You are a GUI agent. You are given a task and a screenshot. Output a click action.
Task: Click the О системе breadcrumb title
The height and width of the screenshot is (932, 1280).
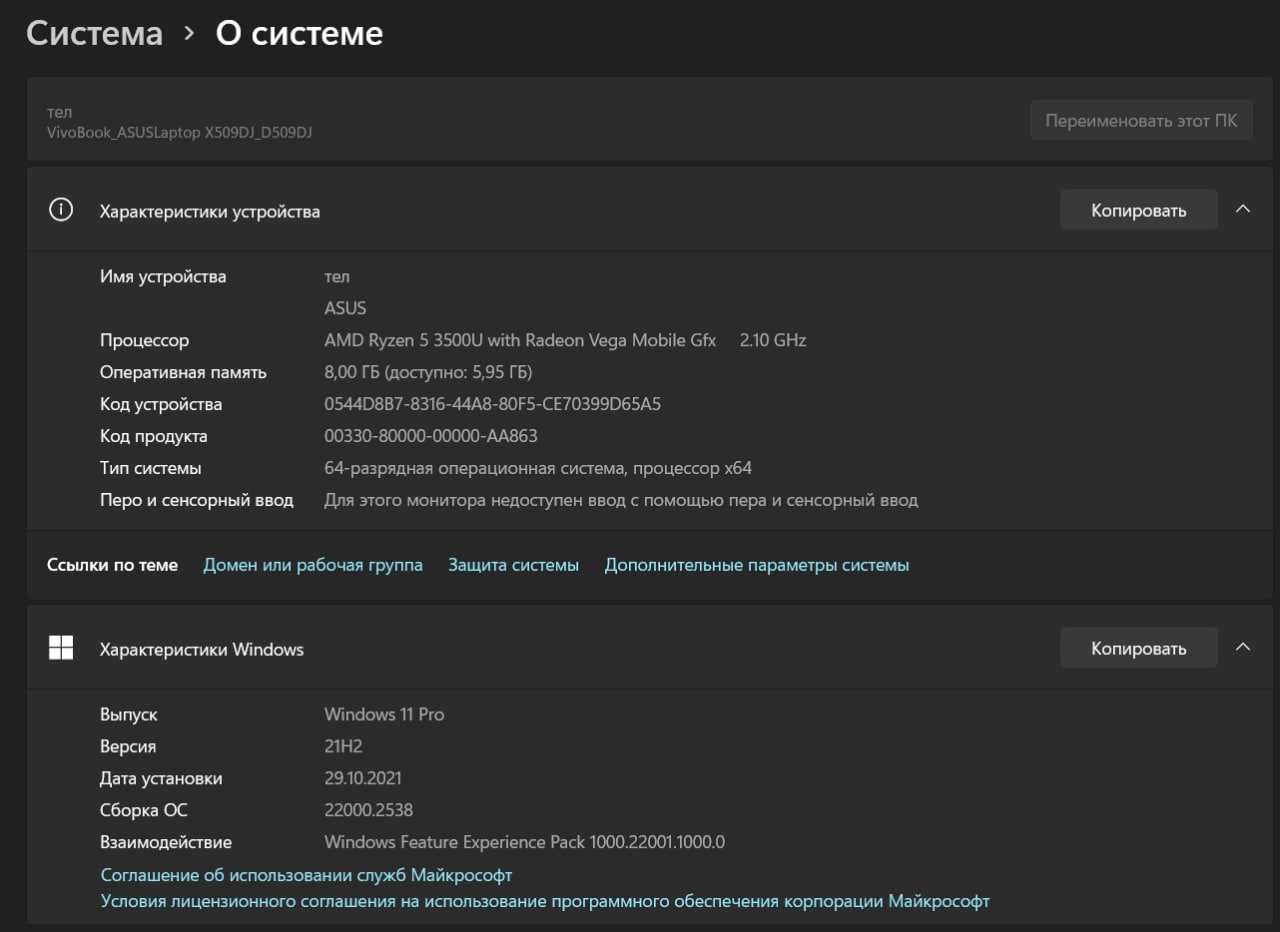coord(299,33)
